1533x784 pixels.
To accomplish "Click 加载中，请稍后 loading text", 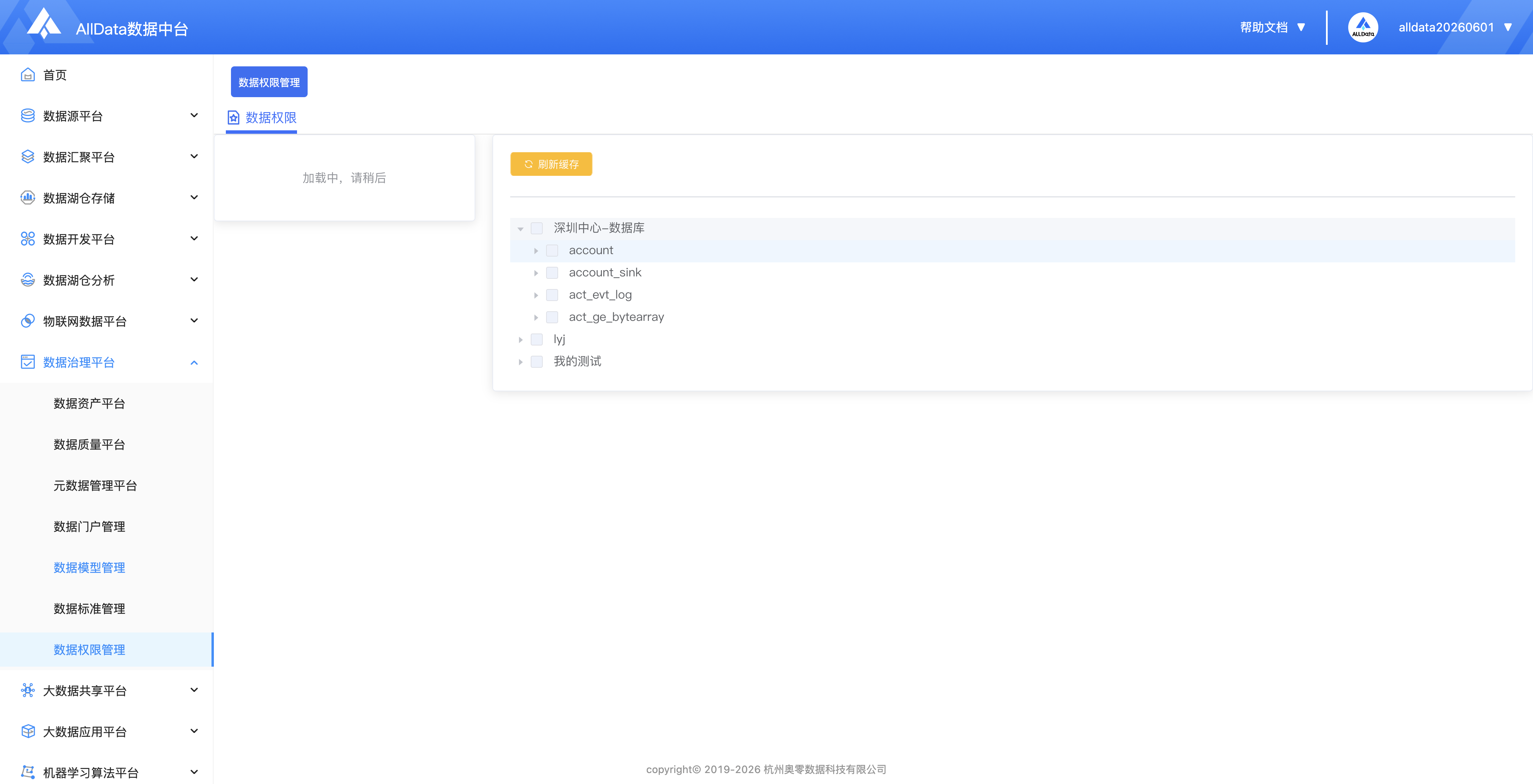I will pos(344,178).
